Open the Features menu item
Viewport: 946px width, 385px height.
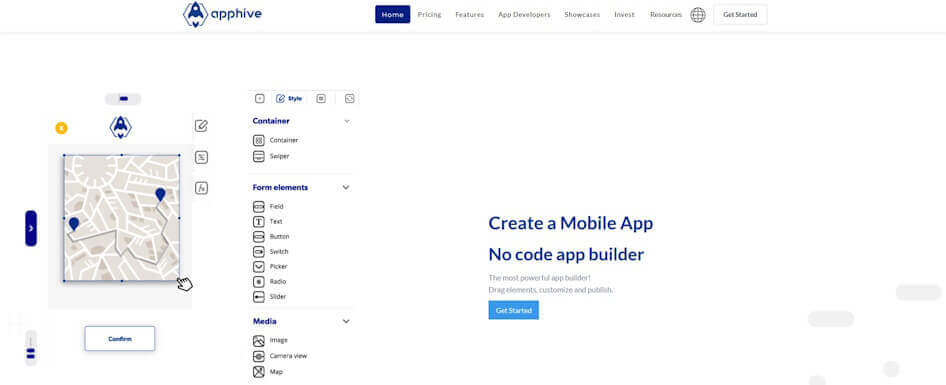tap(469, 14)
